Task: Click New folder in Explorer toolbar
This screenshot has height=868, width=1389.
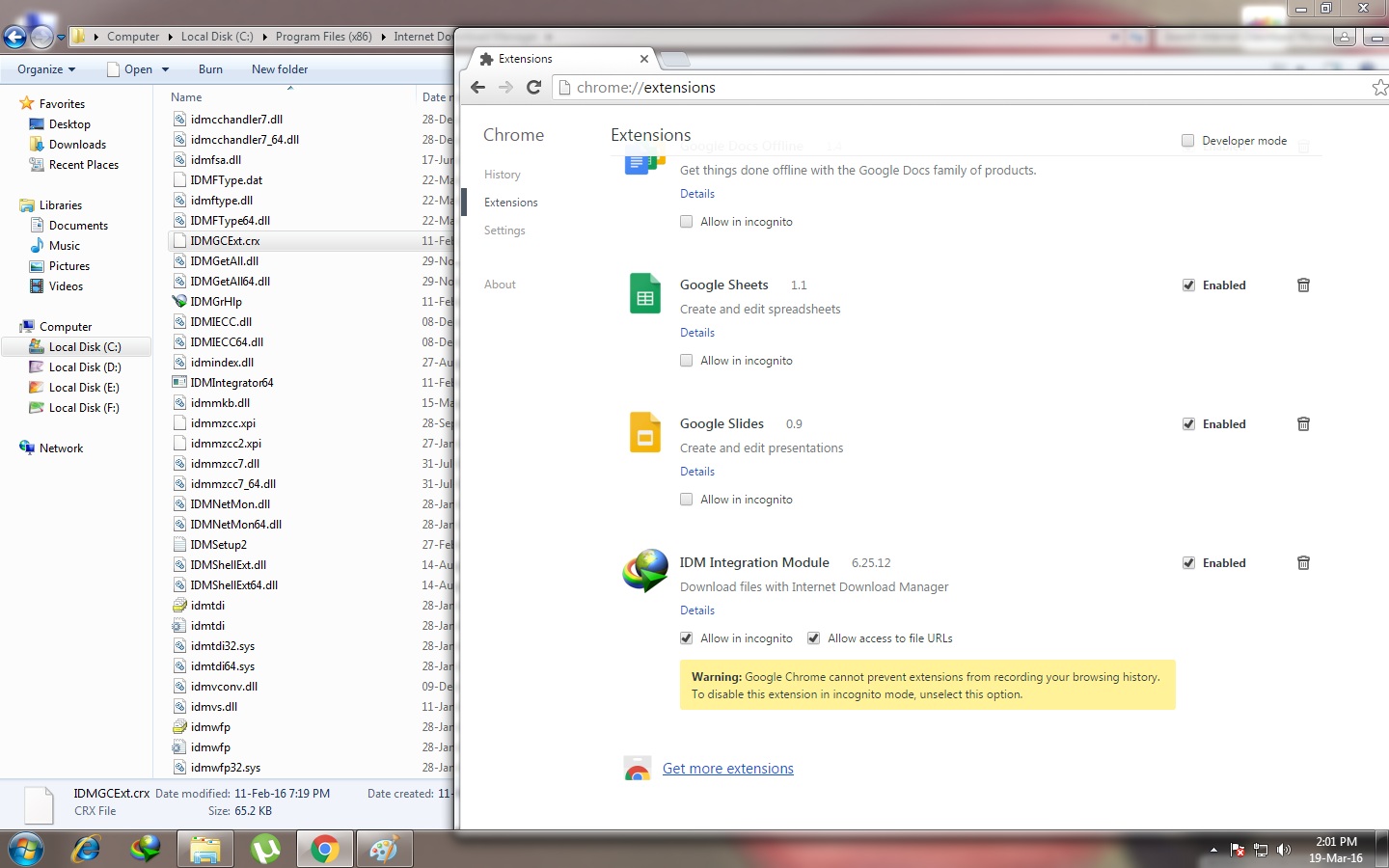Action: 280,69
